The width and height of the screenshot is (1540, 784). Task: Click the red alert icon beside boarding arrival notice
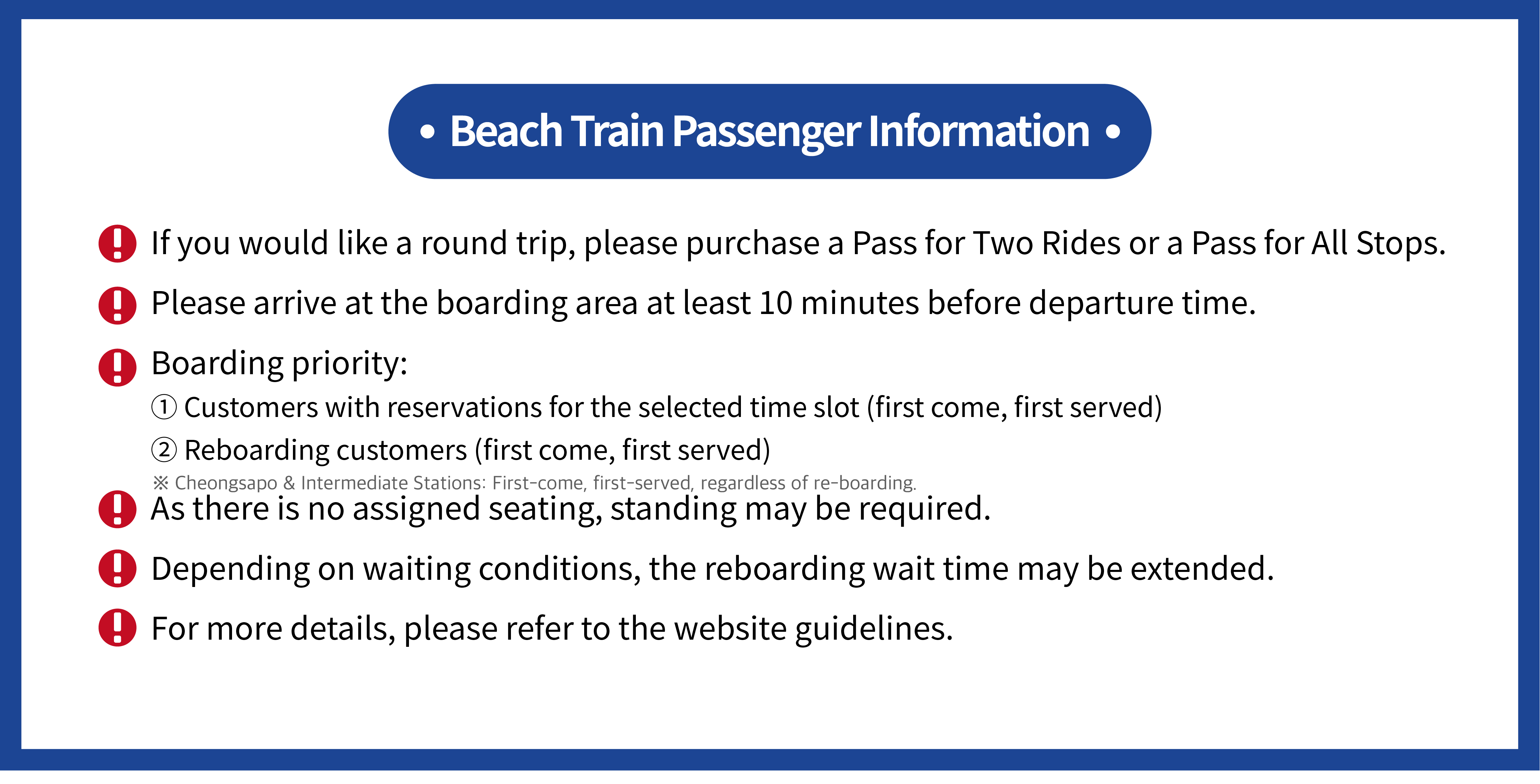117,305
